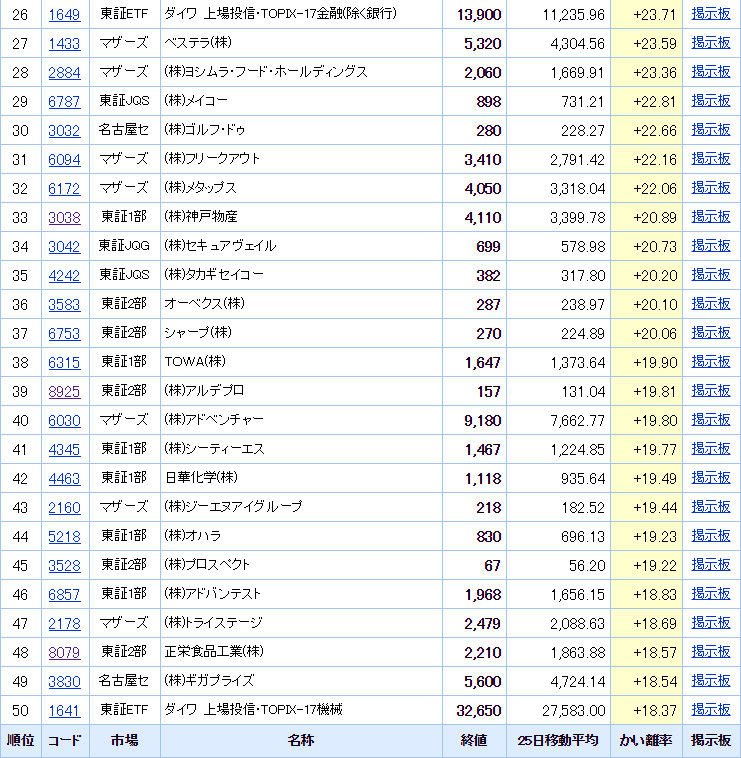Open stock code 4345 link

point(64,450)
